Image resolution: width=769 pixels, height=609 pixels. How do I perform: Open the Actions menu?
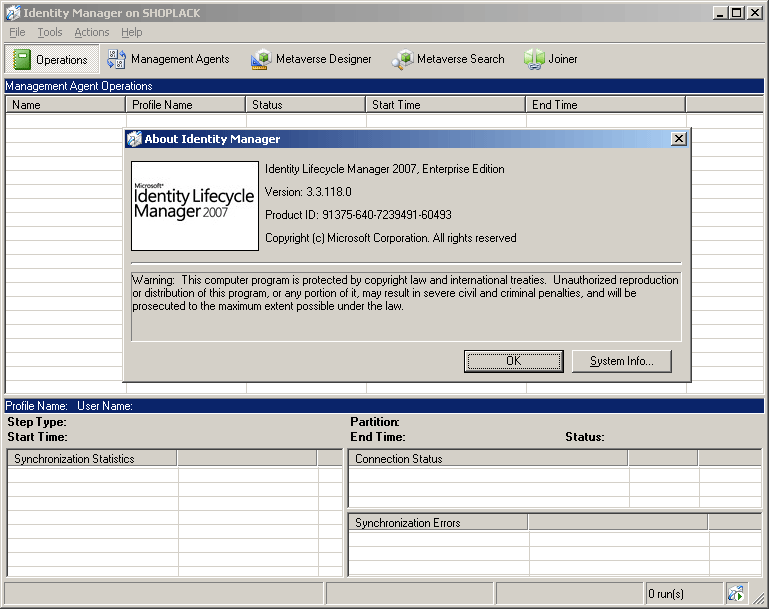pos(92,32)
